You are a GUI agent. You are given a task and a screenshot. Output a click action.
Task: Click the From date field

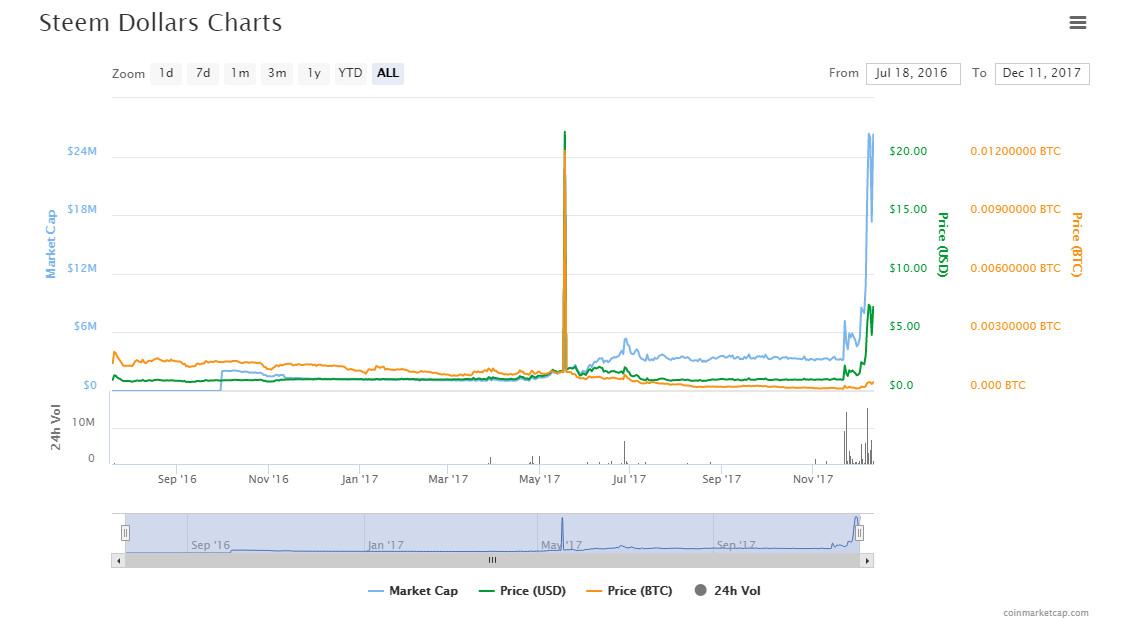pos(913,73)
